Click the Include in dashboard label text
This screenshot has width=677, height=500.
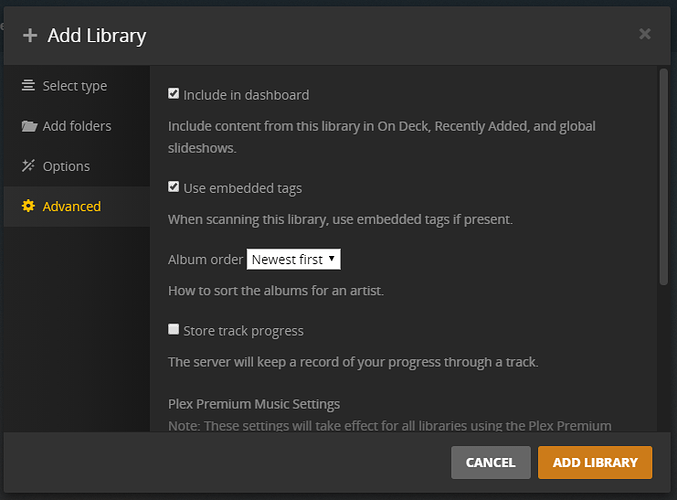[246, 95]
